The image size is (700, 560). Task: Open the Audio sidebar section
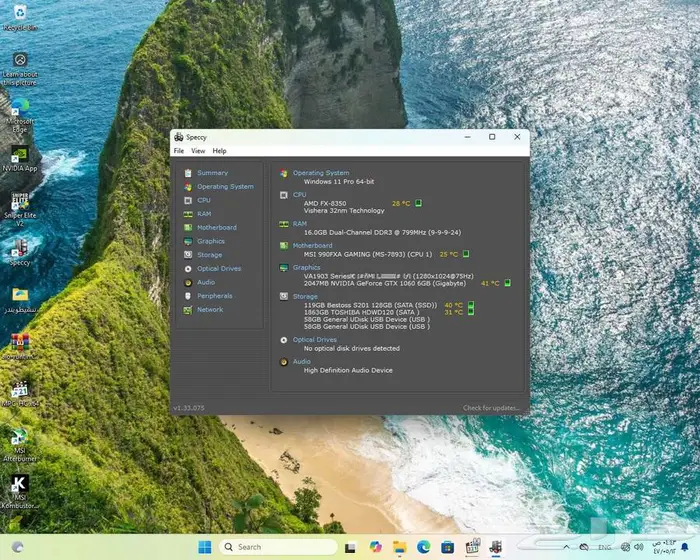[x=205, y=282]
